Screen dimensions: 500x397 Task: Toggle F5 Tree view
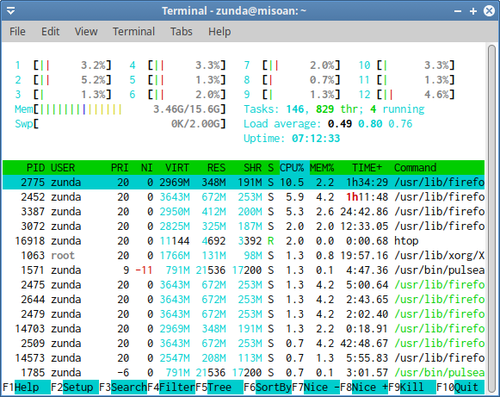(219, 387)
